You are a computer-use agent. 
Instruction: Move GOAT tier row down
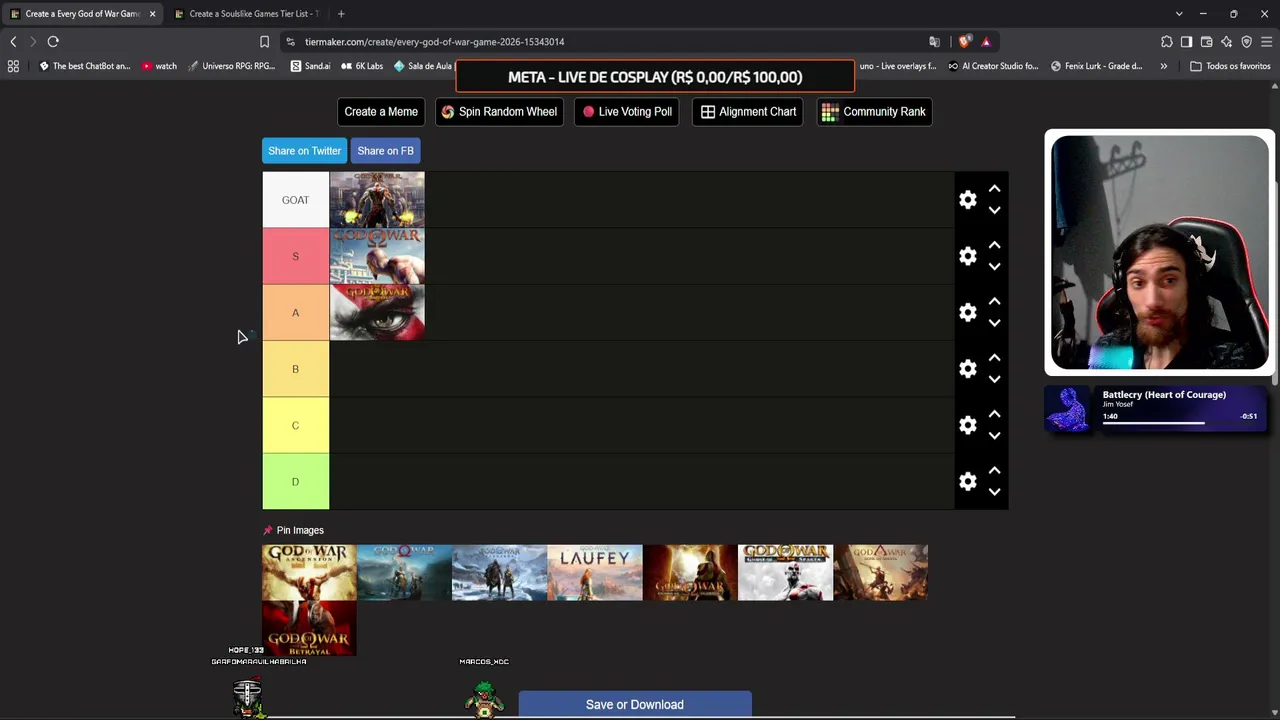click(994, 210)
